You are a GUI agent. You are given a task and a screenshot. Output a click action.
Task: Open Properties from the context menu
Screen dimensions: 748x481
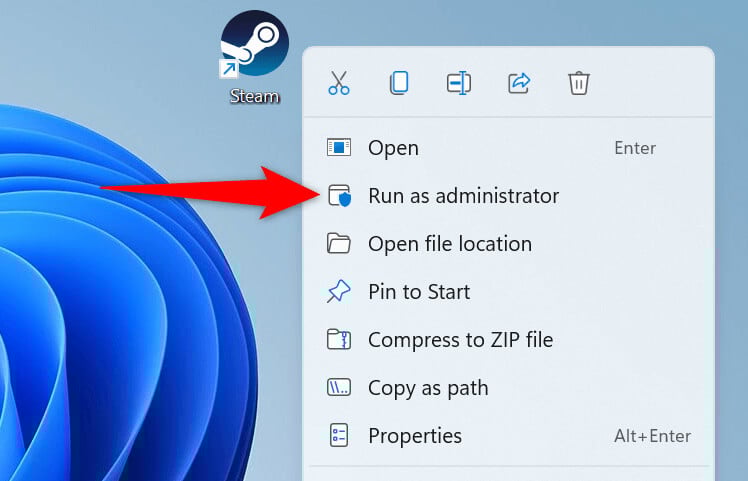click(509, 436)
